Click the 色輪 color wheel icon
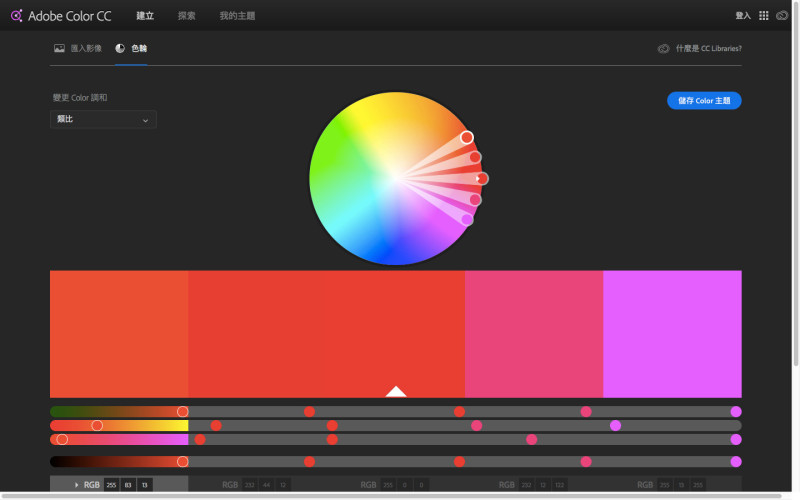This screenshot has width=800, height=500. click(x=120, y=48)
